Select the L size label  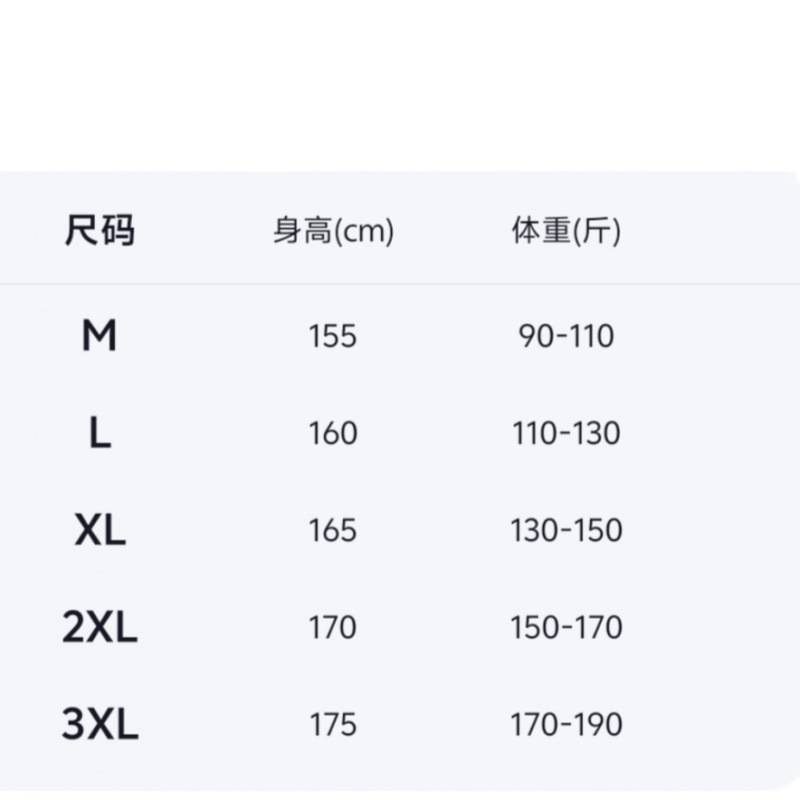pyautogui.click(x=99, y=433)
